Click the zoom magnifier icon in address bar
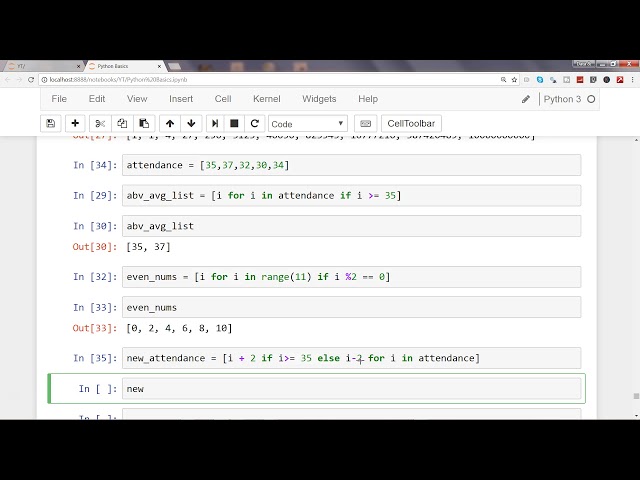The image size is (640, 480). coord(503,80)
